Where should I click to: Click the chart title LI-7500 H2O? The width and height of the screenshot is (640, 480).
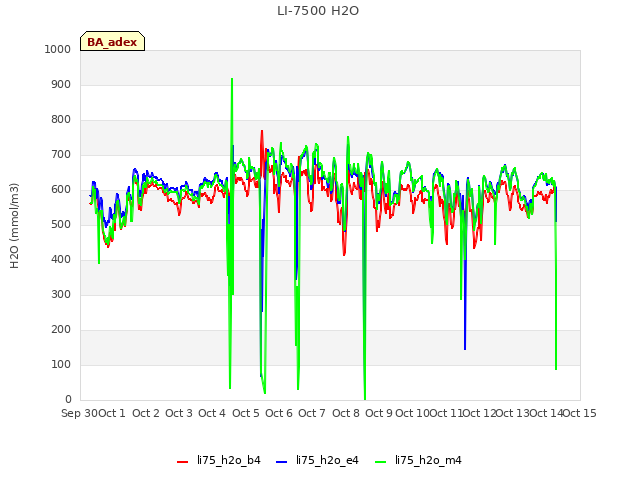(x=318, y=11)
